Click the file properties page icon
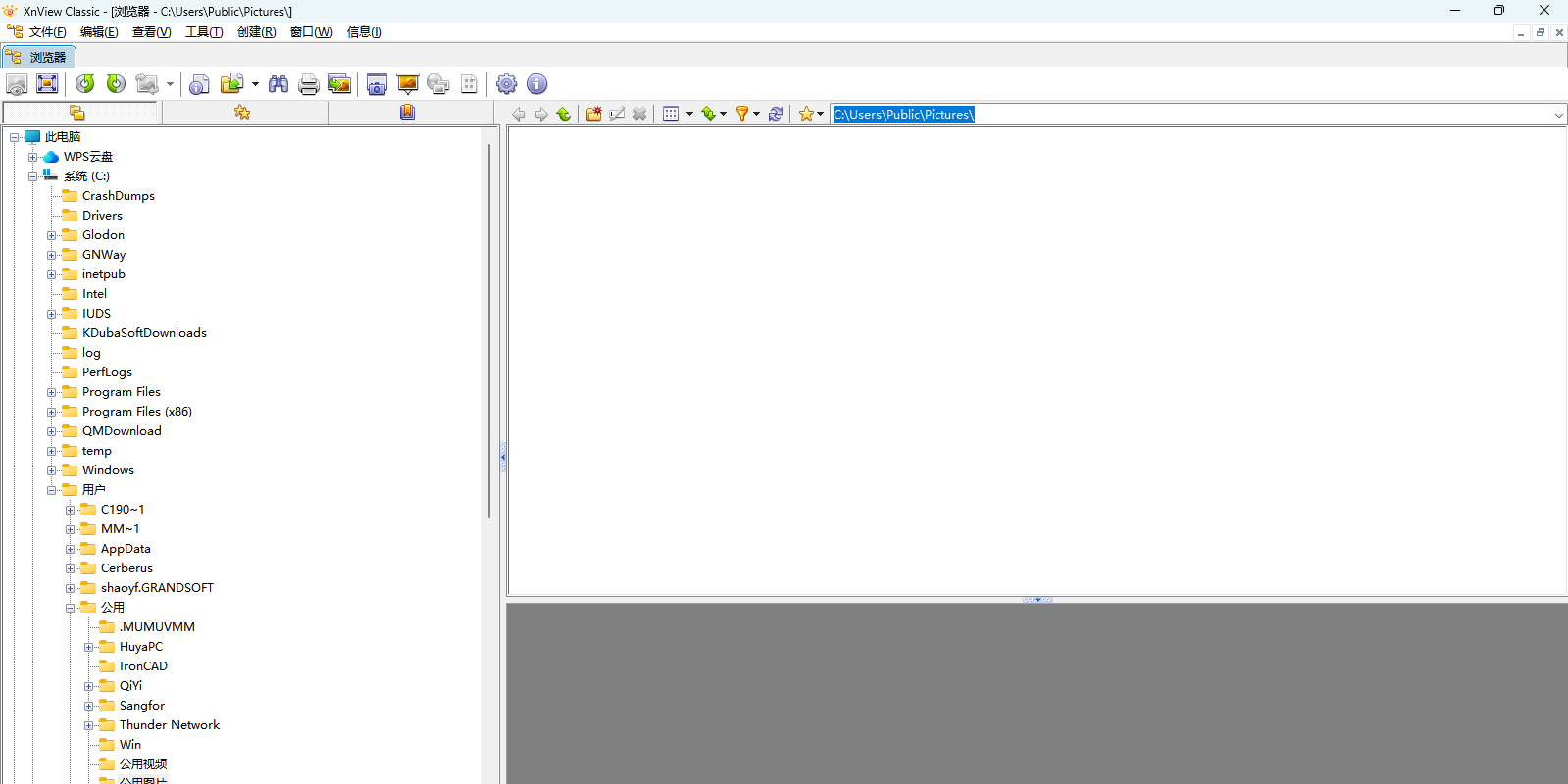Image resolution: width=1568 pixels, height=784 pixels. [x=199, y=84]
